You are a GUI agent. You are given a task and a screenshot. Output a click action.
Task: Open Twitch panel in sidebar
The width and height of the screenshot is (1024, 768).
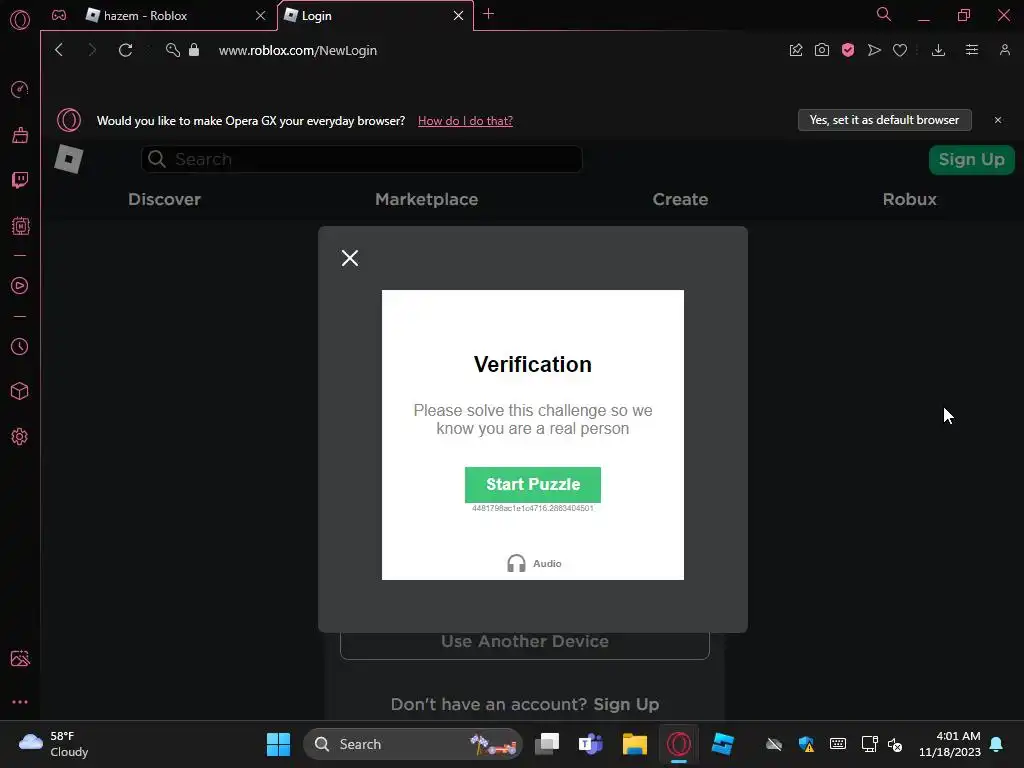pyautogui.click(x=20, y=180)
